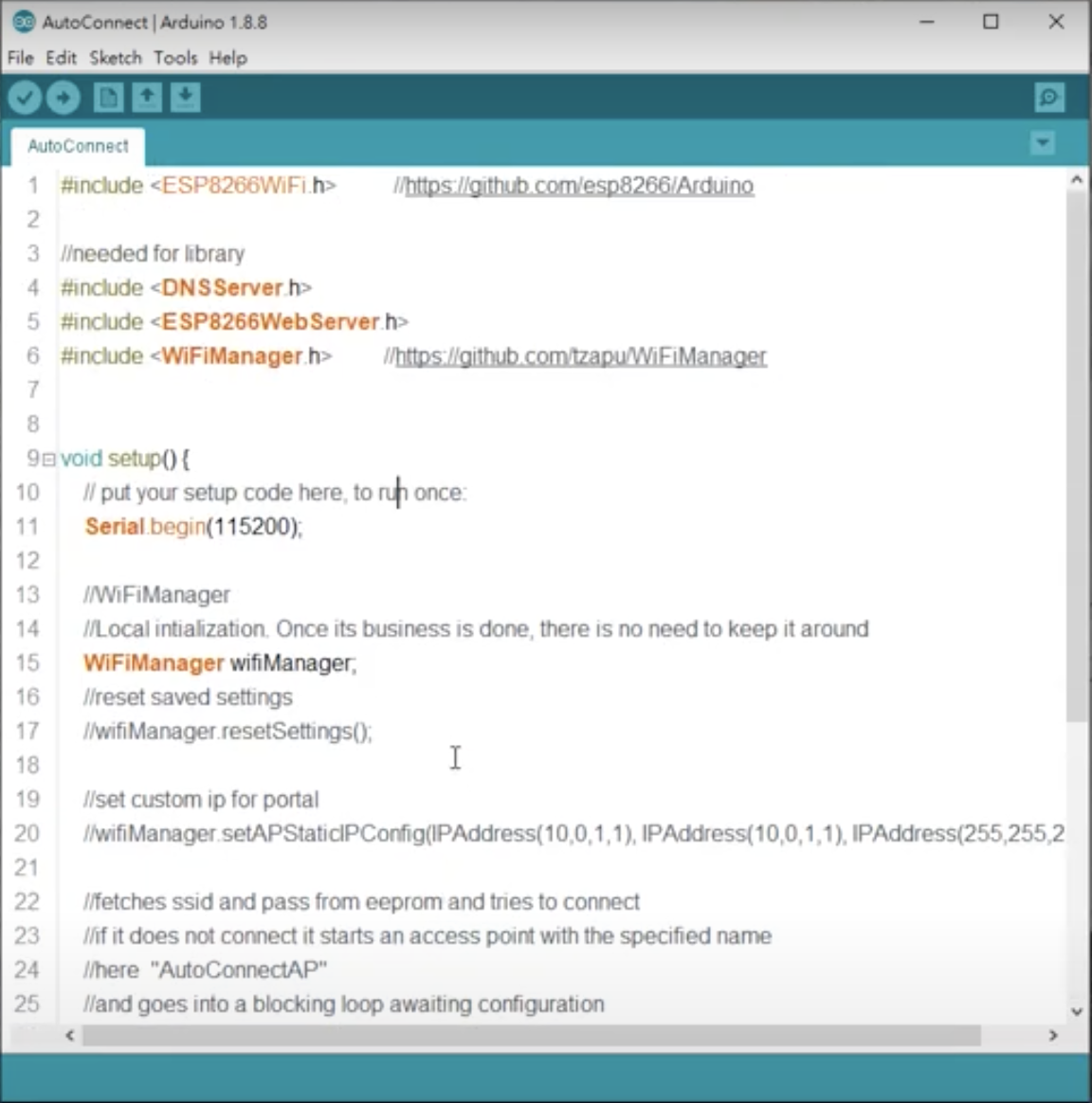Open a sketch with the Open icon

click(x=146, y=97)
